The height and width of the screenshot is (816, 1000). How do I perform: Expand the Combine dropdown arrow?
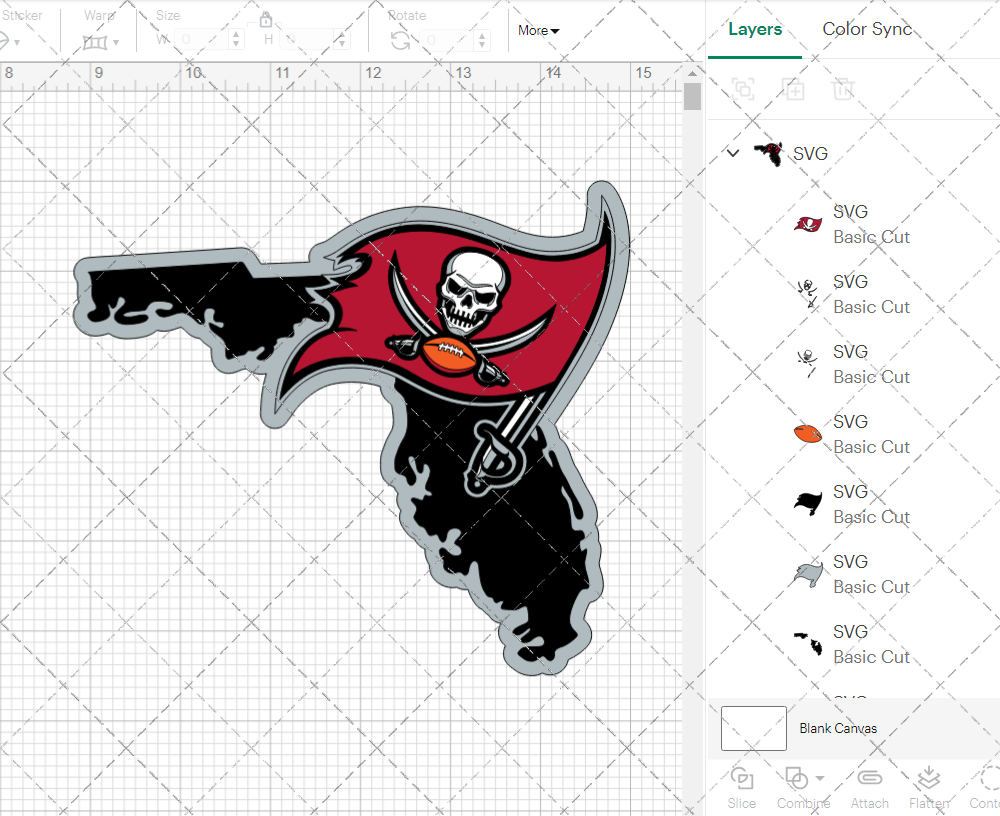pyautogui.click(x=820, y=778)
